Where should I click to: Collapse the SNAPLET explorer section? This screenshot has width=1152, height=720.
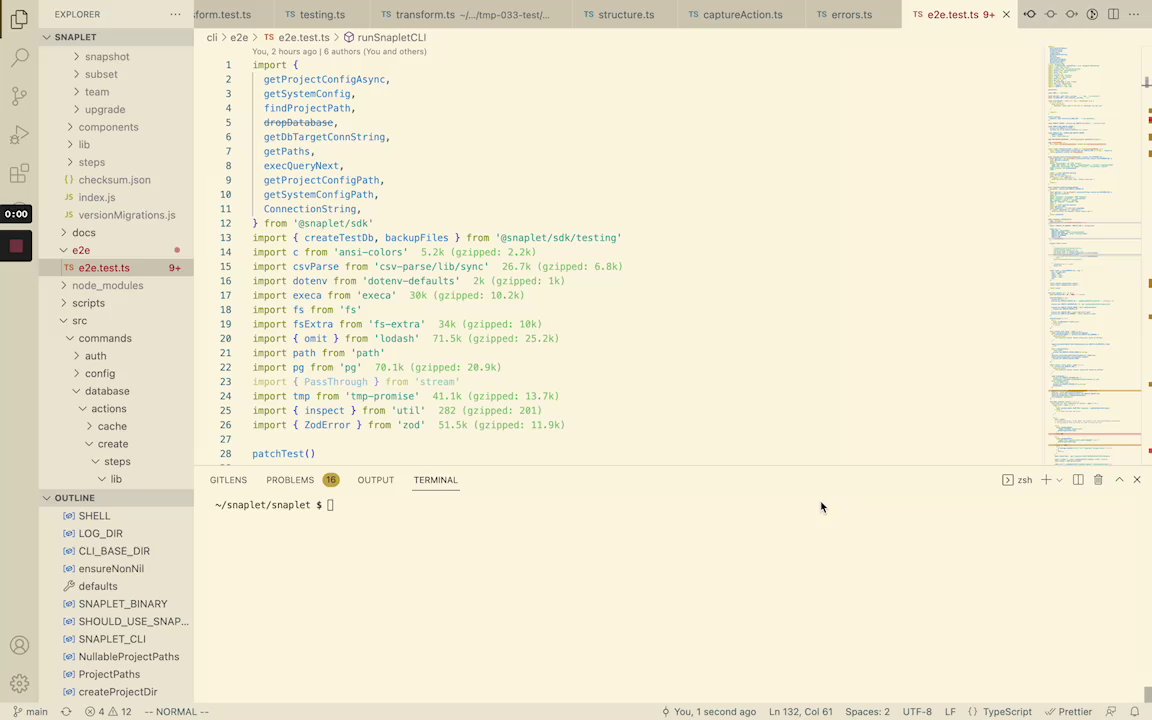click(x=116, y=37)
